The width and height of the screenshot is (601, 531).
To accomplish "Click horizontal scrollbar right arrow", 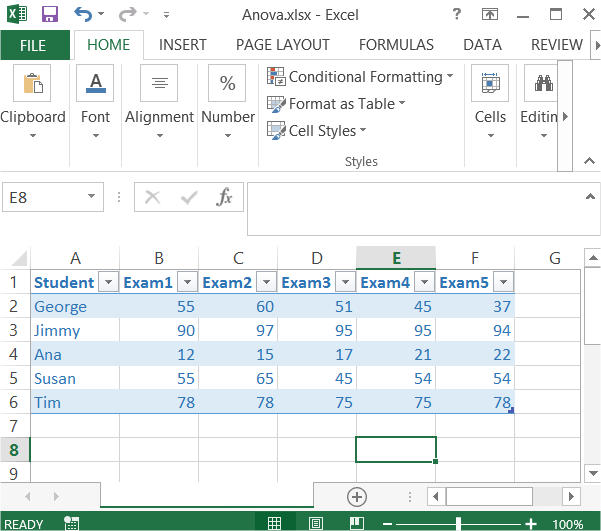I will [571, 497].
